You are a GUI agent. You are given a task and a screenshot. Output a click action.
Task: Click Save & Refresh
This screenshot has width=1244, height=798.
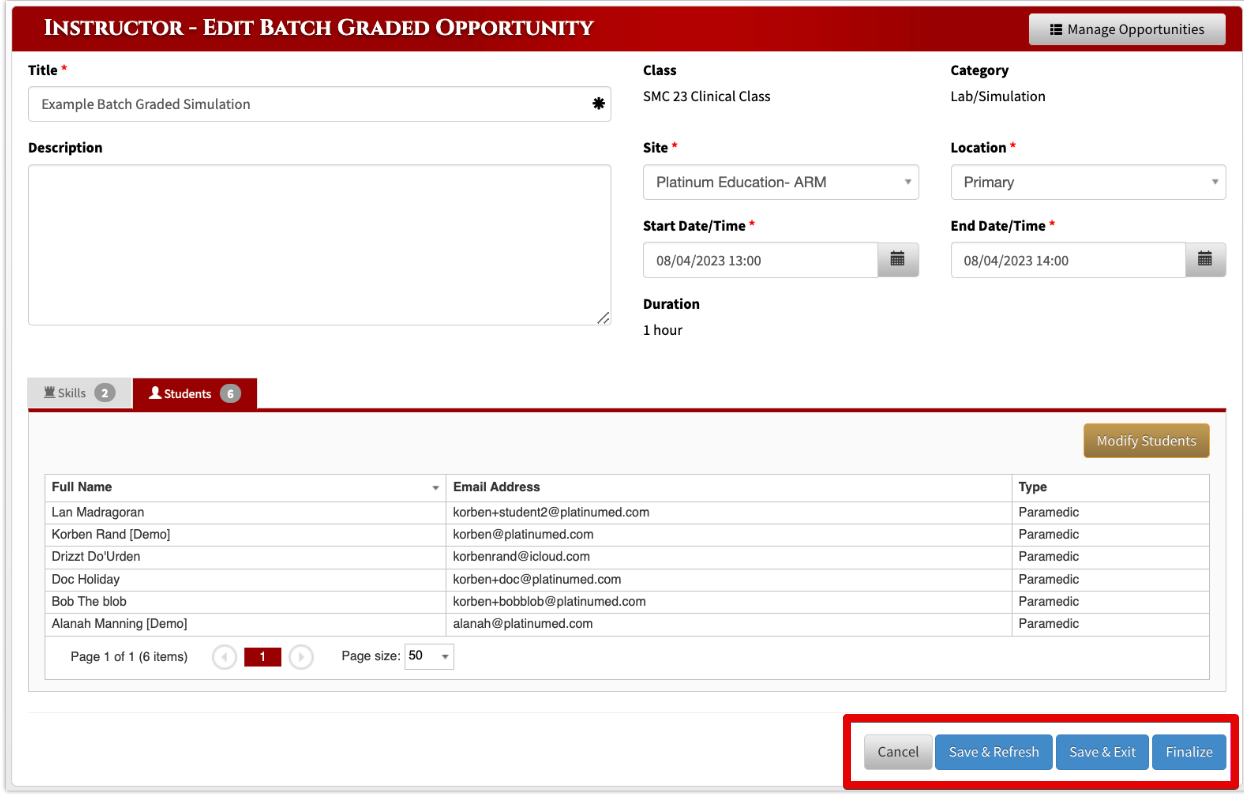point(994,752)
